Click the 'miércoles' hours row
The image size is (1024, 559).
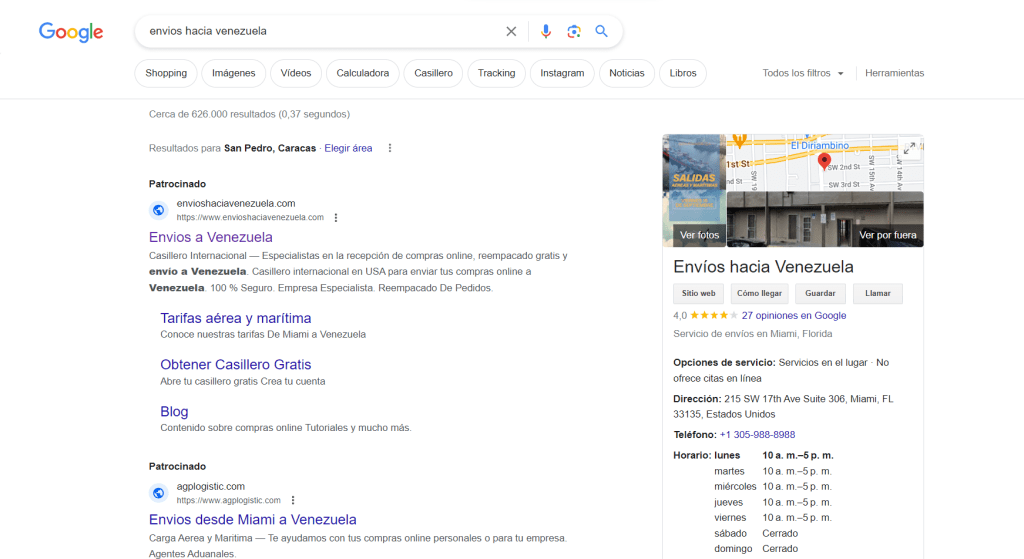click(x=773, y=487)
